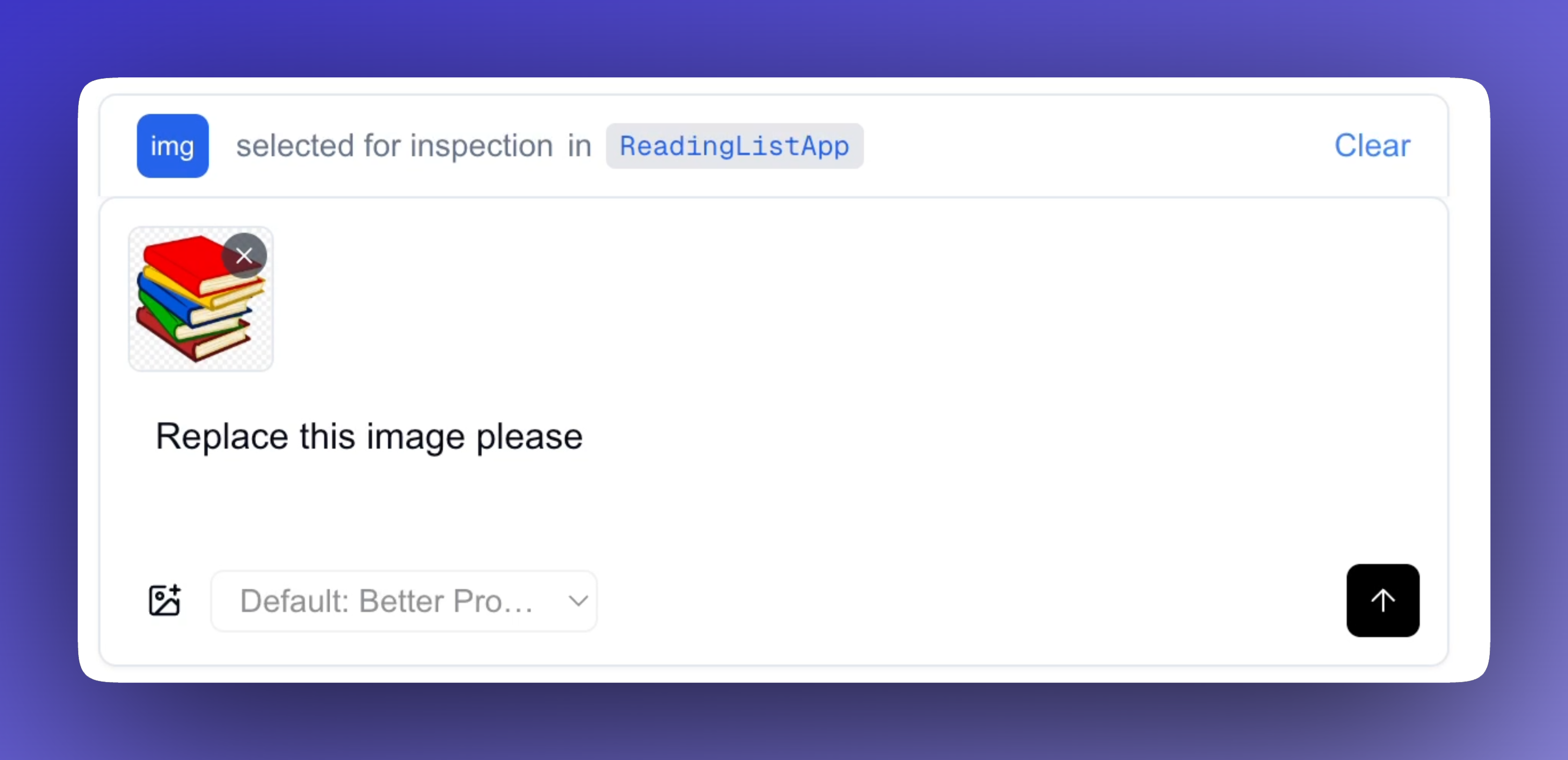Send the message with the arrow button
Screen dimensions: 1568x760
pos(1382,601)
